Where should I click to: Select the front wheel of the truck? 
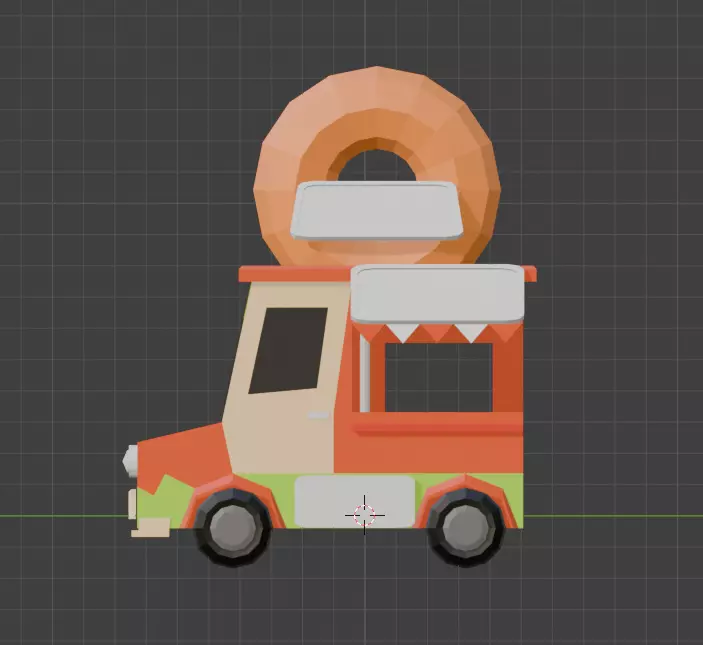(x=233, y=527)
